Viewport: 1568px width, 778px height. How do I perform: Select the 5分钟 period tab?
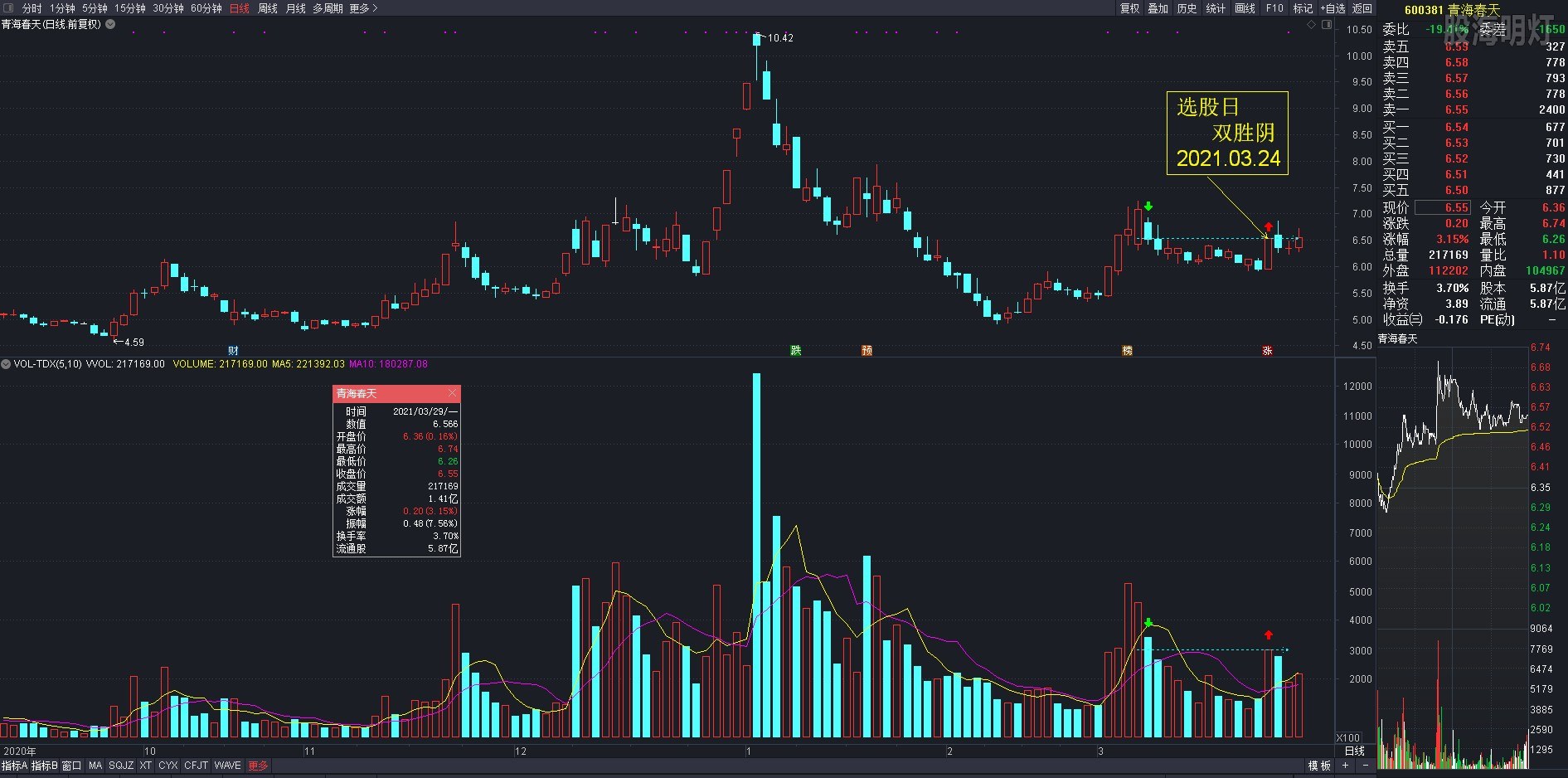pyautogui.click(x=95, y=8)
